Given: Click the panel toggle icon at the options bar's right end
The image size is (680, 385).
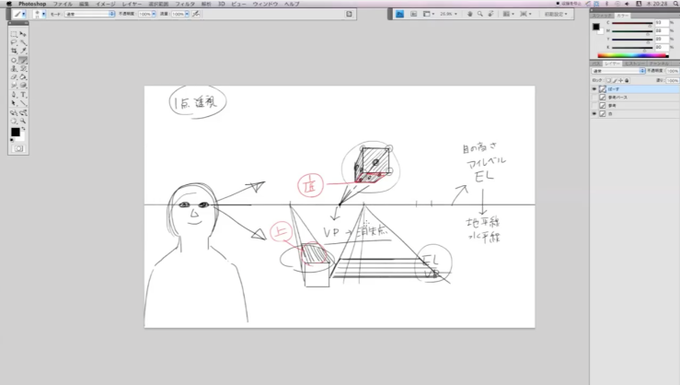Looking at the screenshot, I should coord(349,14).
